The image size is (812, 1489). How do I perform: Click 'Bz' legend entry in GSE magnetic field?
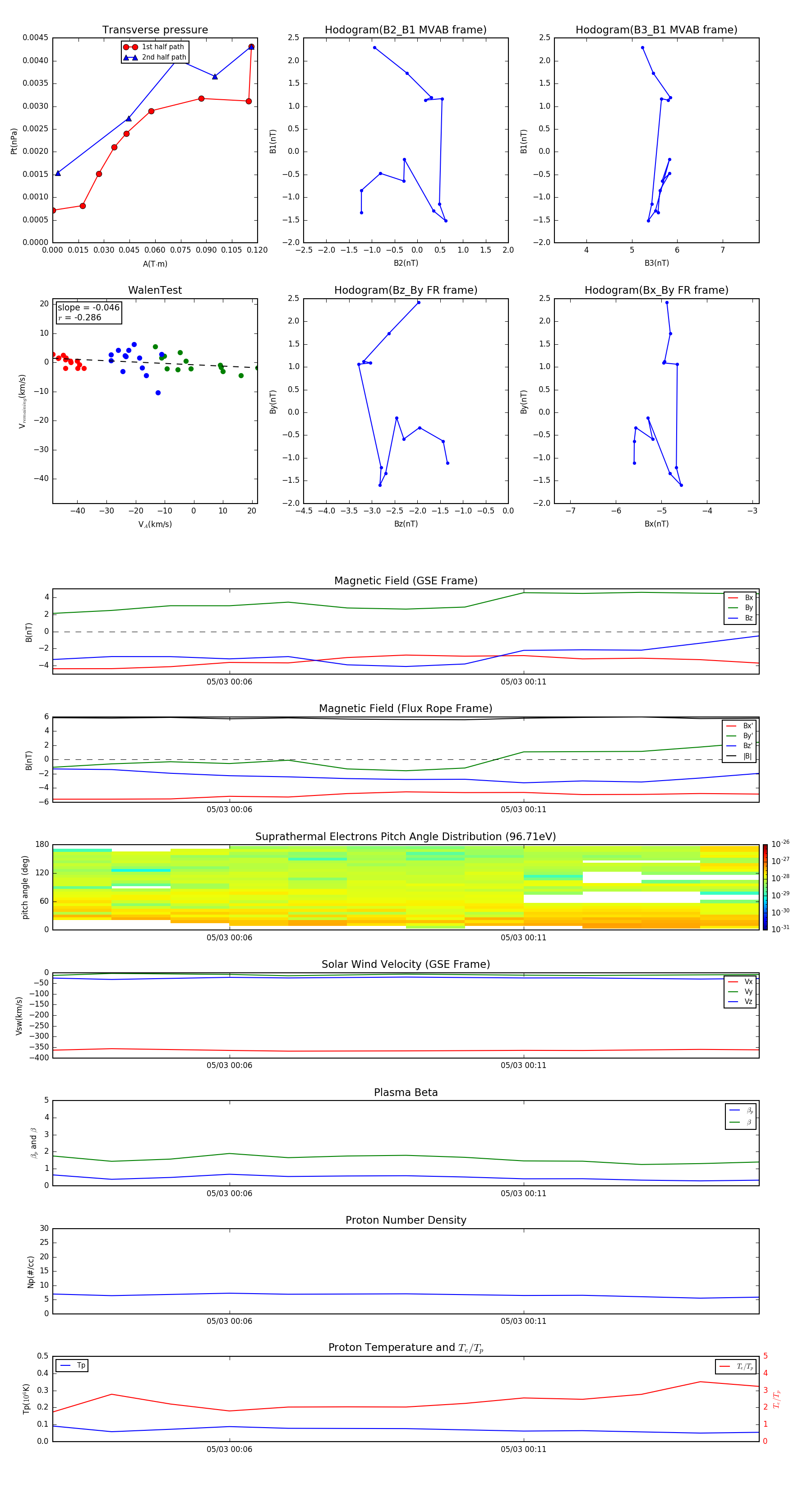pos(740,618)
